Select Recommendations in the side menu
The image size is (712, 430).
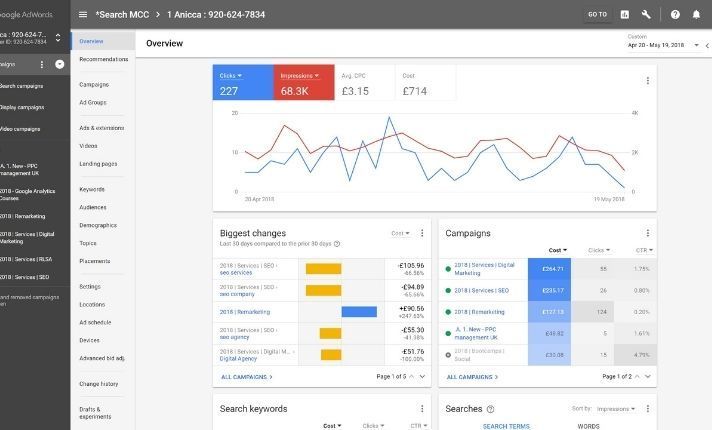tap(103, 59)
